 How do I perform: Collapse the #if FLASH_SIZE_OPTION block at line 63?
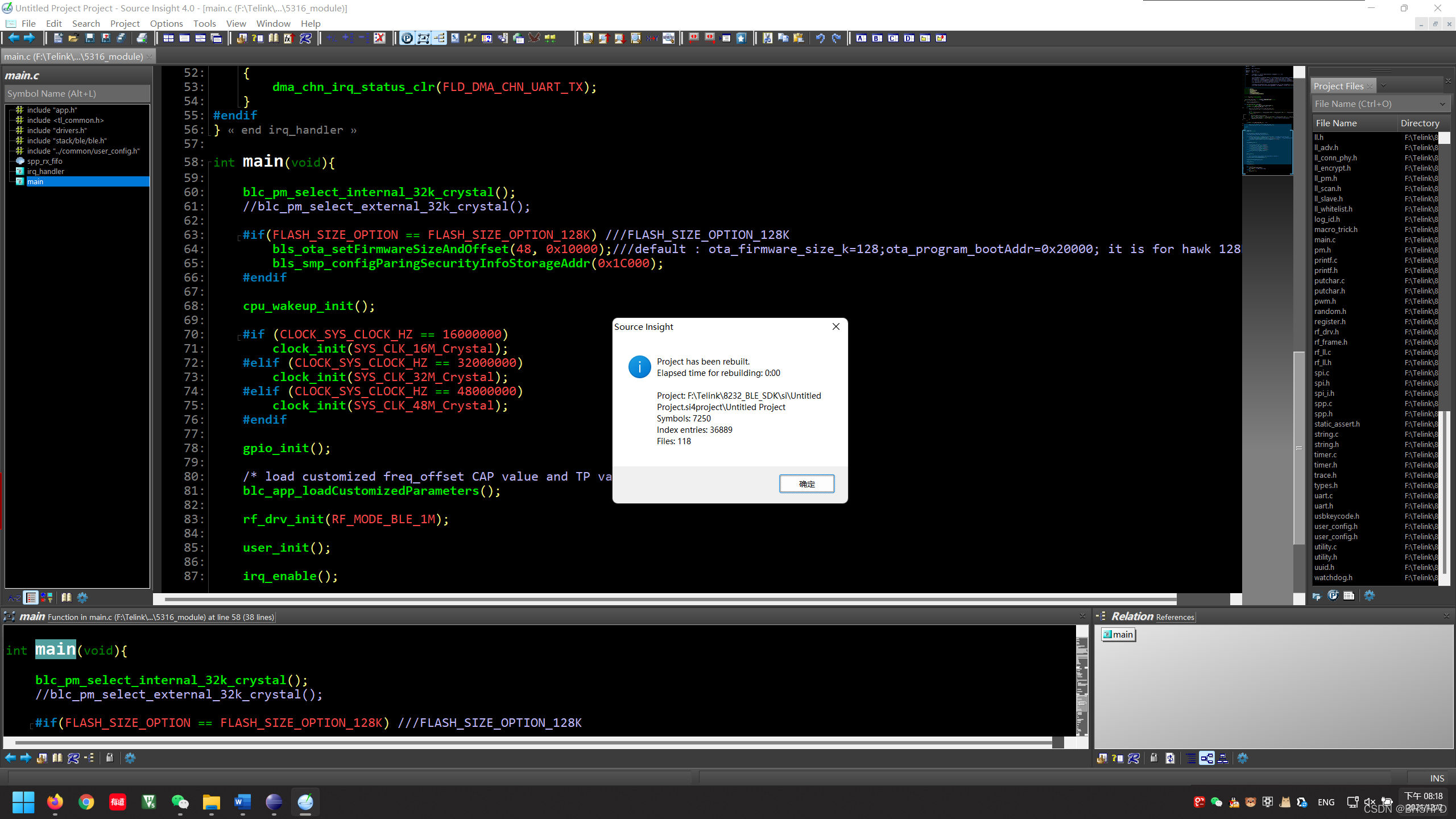(x=239, y=238)
